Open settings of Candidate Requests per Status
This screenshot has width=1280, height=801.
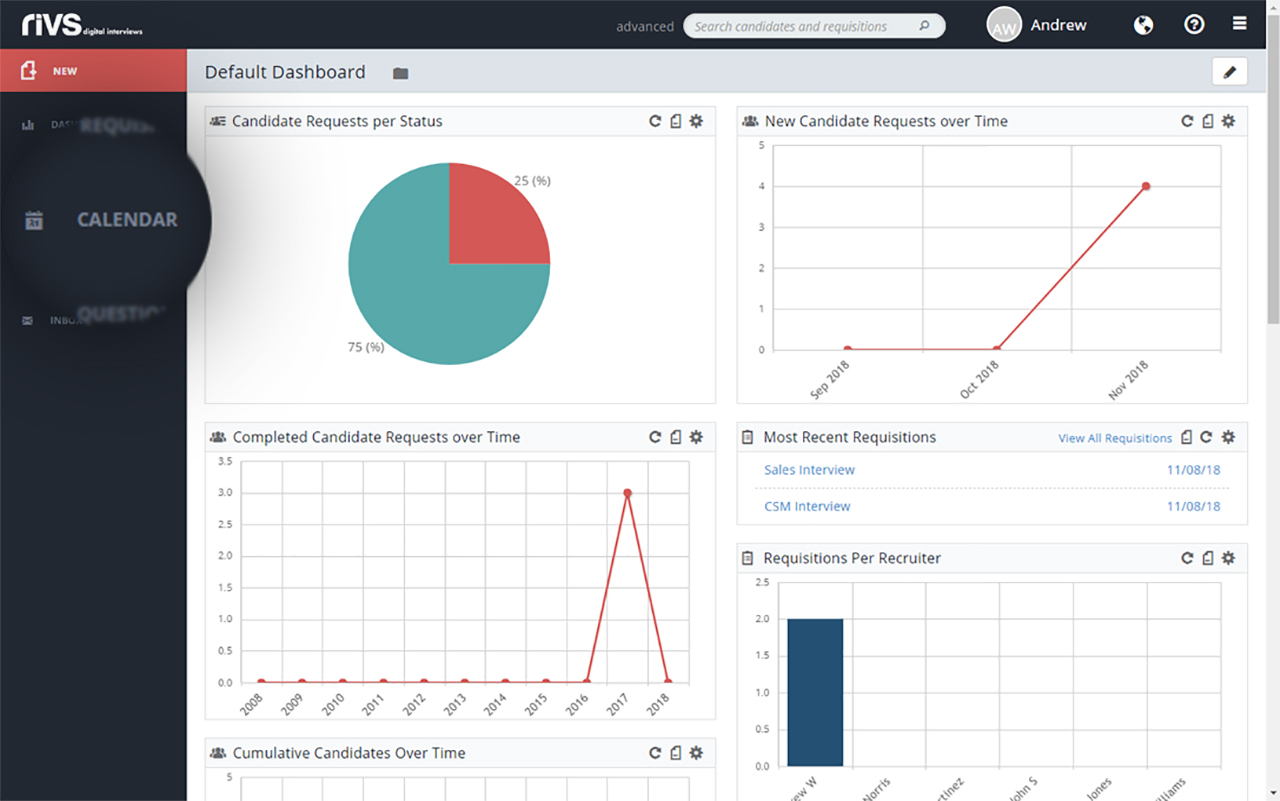click(696, 121)
